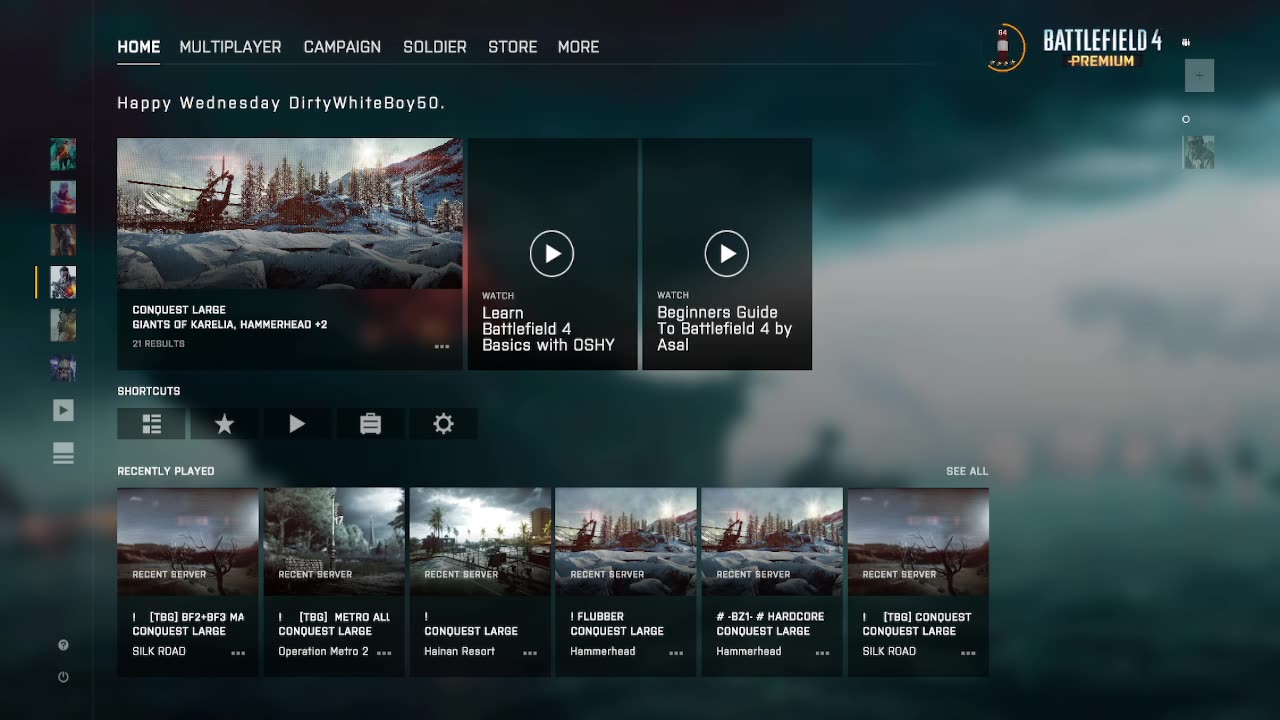Click SEE ALL recently played
Screen dimensions: 1280x720
coord(967,471)
